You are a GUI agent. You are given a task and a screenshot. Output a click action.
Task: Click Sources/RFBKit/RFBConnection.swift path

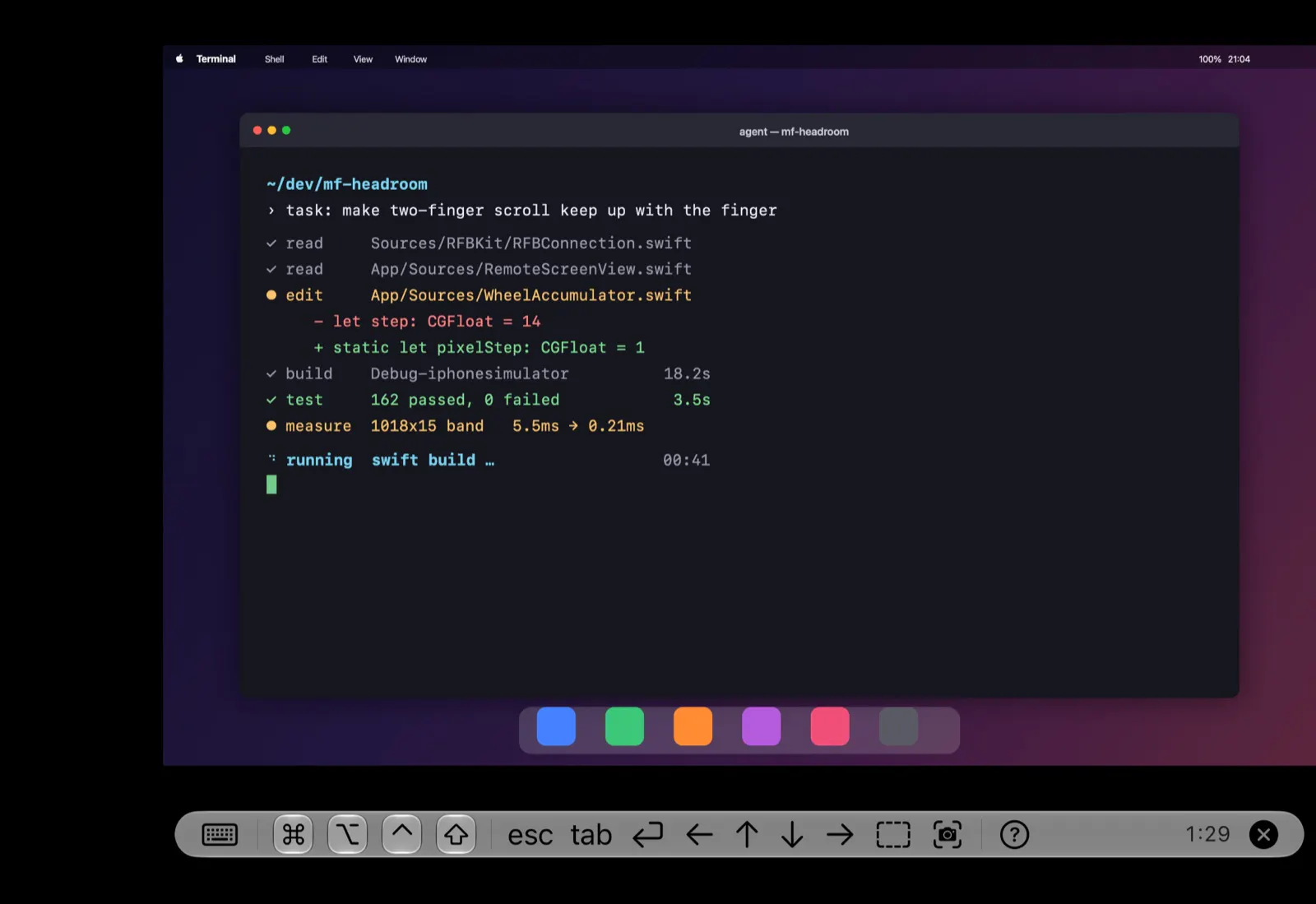tap(531, 243)
